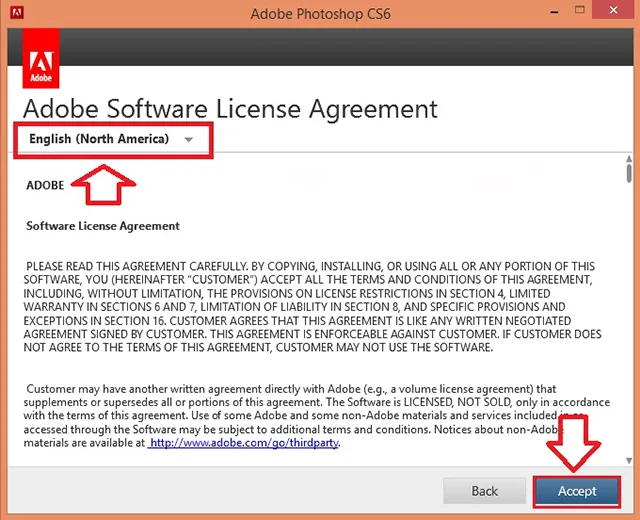Close the Adobe Photoshop CS6 installer

pyautogui.click(x=613, y=10)
